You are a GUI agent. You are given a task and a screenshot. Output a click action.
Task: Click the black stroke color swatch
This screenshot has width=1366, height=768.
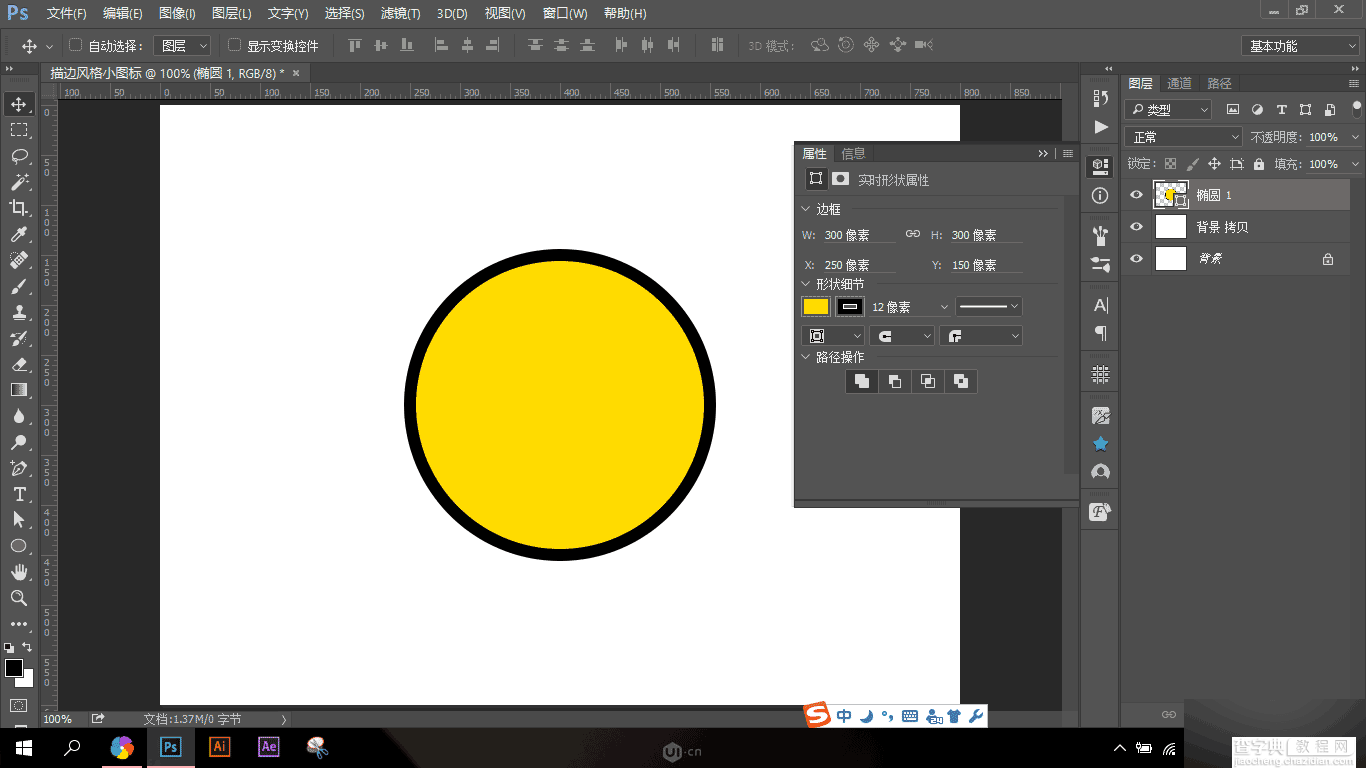coord(850,307)
